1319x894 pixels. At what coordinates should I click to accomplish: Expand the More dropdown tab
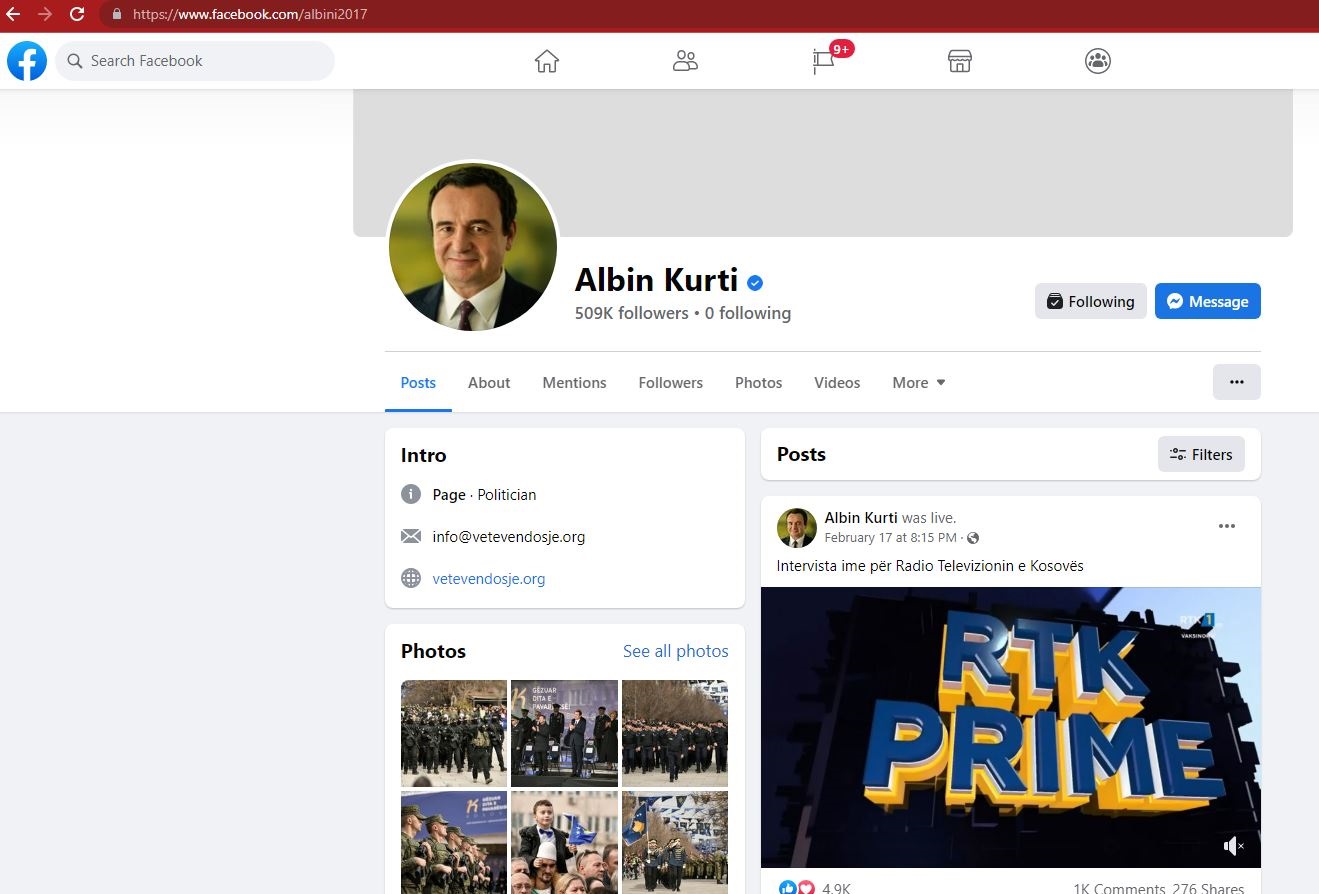[919, 382]
